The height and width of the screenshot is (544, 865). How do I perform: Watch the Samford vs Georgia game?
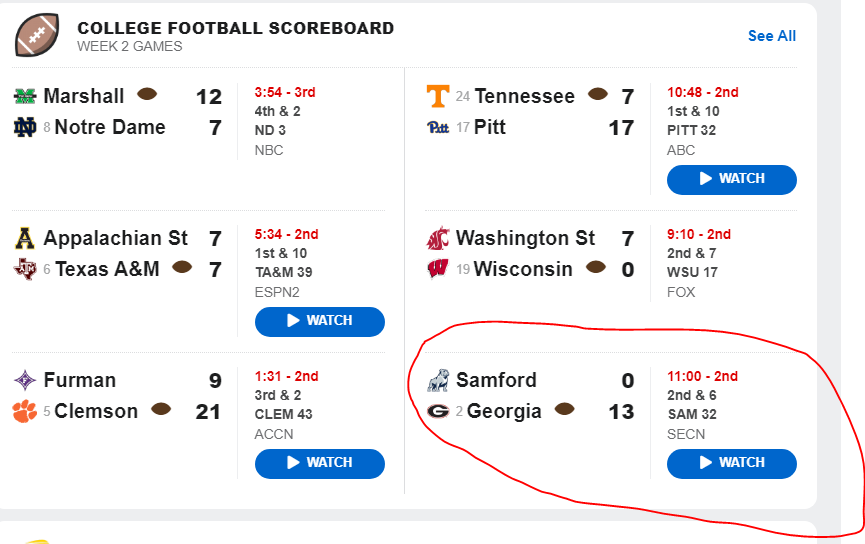click(731, 463)
